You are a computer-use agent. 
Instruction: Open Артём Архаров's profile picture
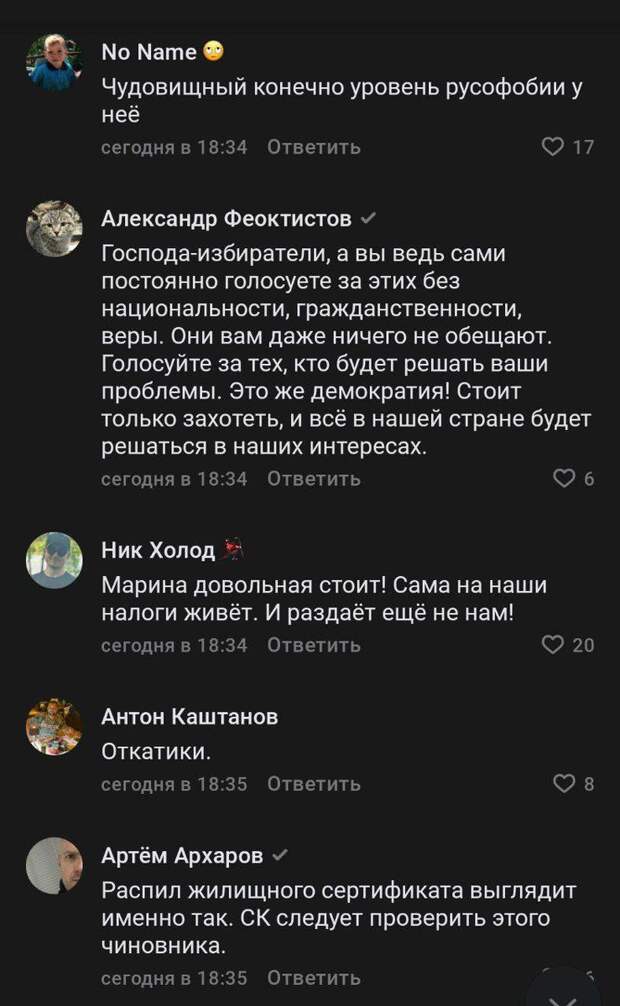click(54, 866)
